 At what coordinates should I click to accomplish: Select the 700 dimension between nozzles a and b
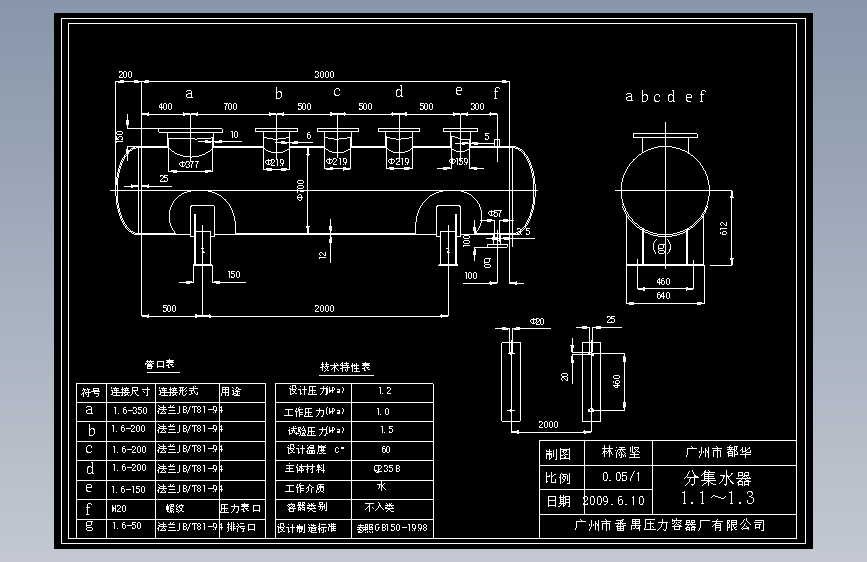coord(230,107)
